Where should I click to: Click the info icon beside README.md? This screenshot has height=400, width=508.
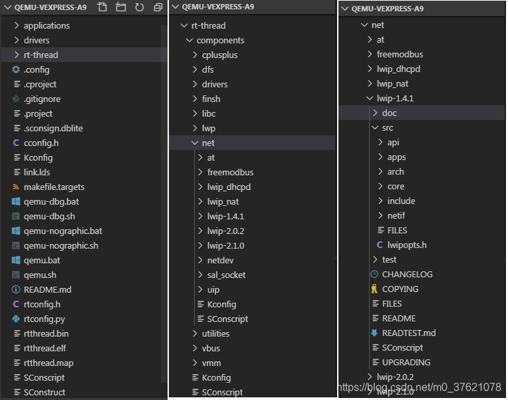(16, 289)
